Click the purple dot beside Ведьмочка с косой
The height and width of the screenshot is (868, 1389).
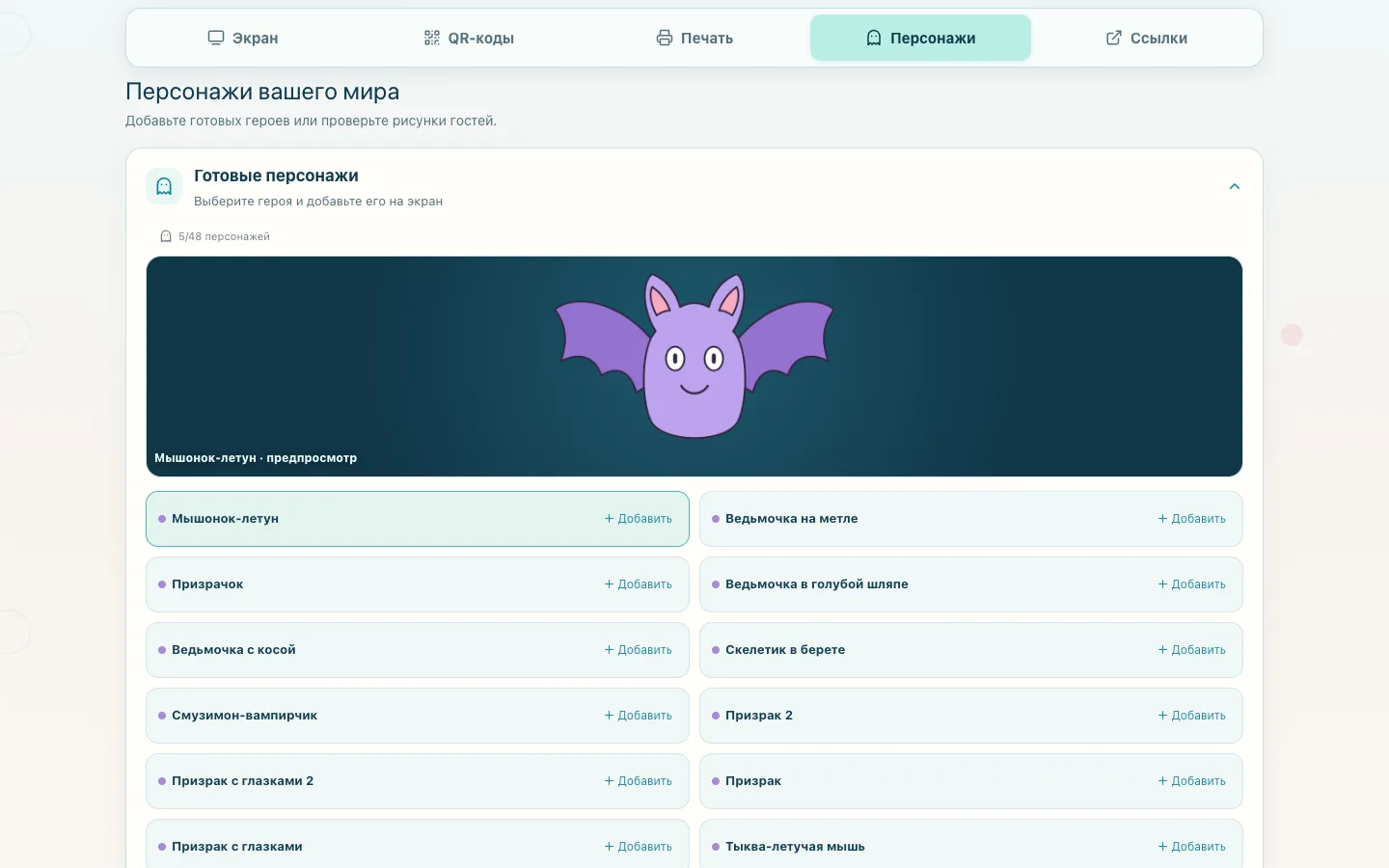click(162, 650)
